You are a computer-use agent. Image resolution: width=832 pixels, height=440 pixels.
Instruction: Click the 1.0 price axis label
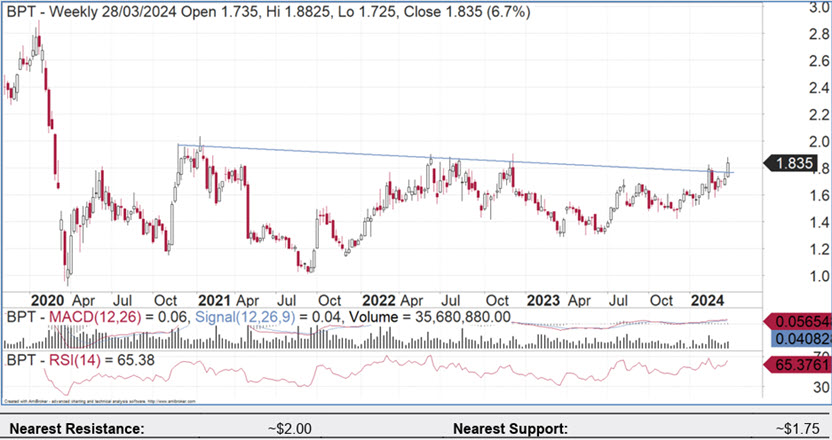pos(819,276)
